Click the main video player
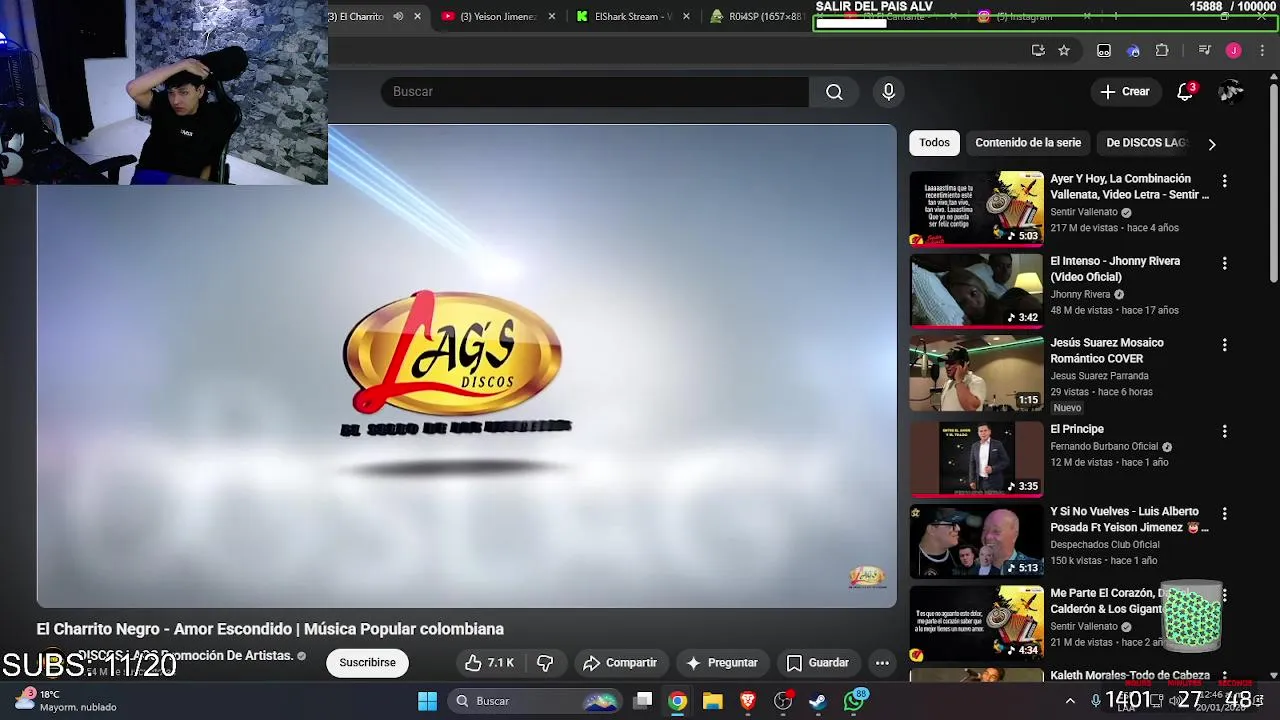1280x720 pixels. click(467, 366)
